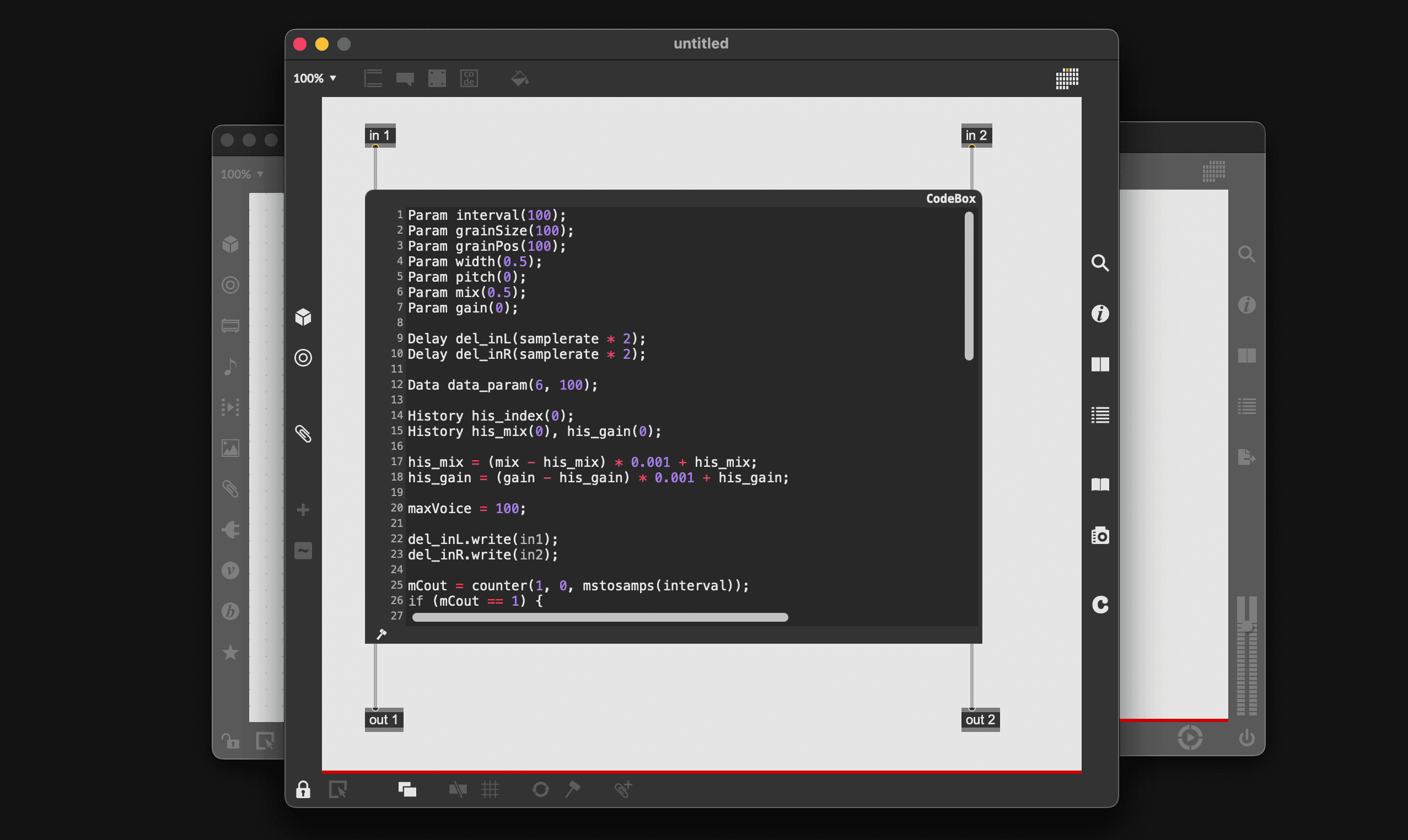1408x840 pixels.
Task: Open the reference book panel
Action: tap(1100, 484)
